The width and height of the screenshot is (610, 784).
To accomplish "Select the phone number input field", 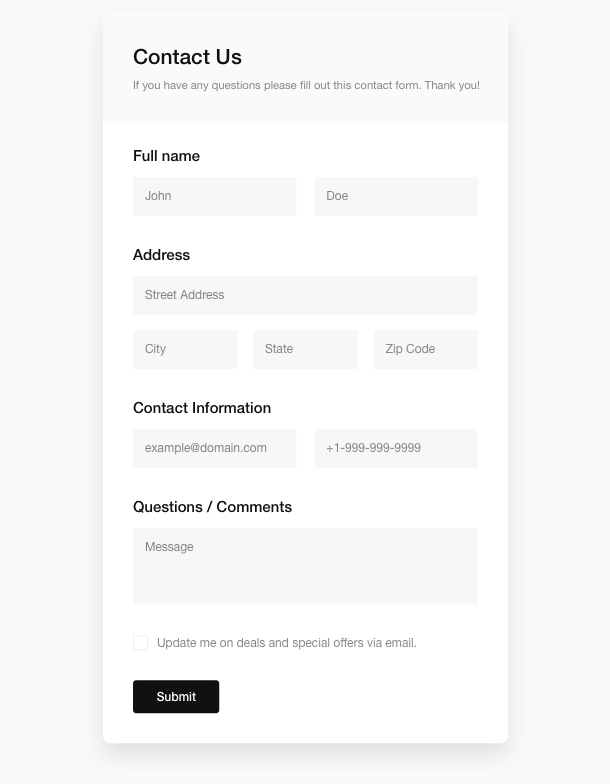I will pyautogui.click(x=396, y=448).
